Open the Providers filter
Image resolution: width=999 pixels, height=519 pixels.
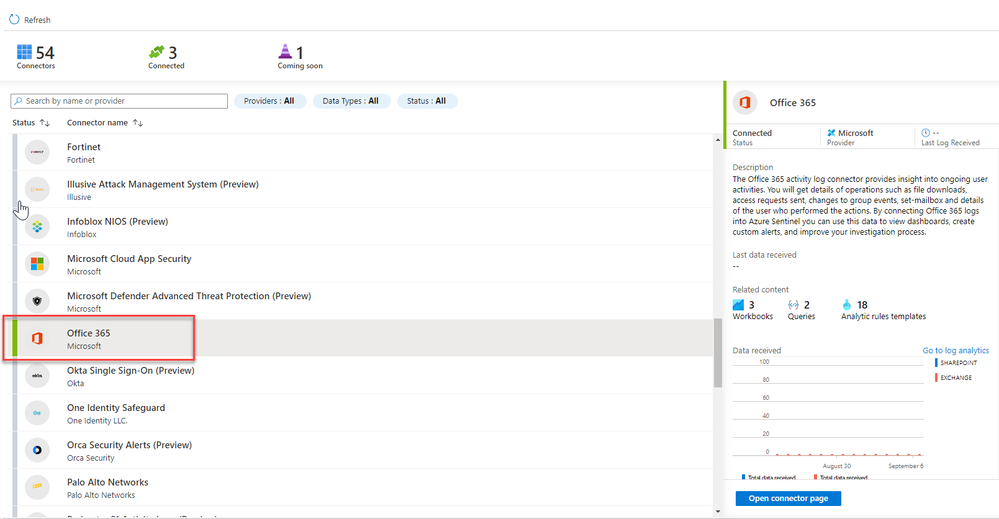[x=270, y=101]
